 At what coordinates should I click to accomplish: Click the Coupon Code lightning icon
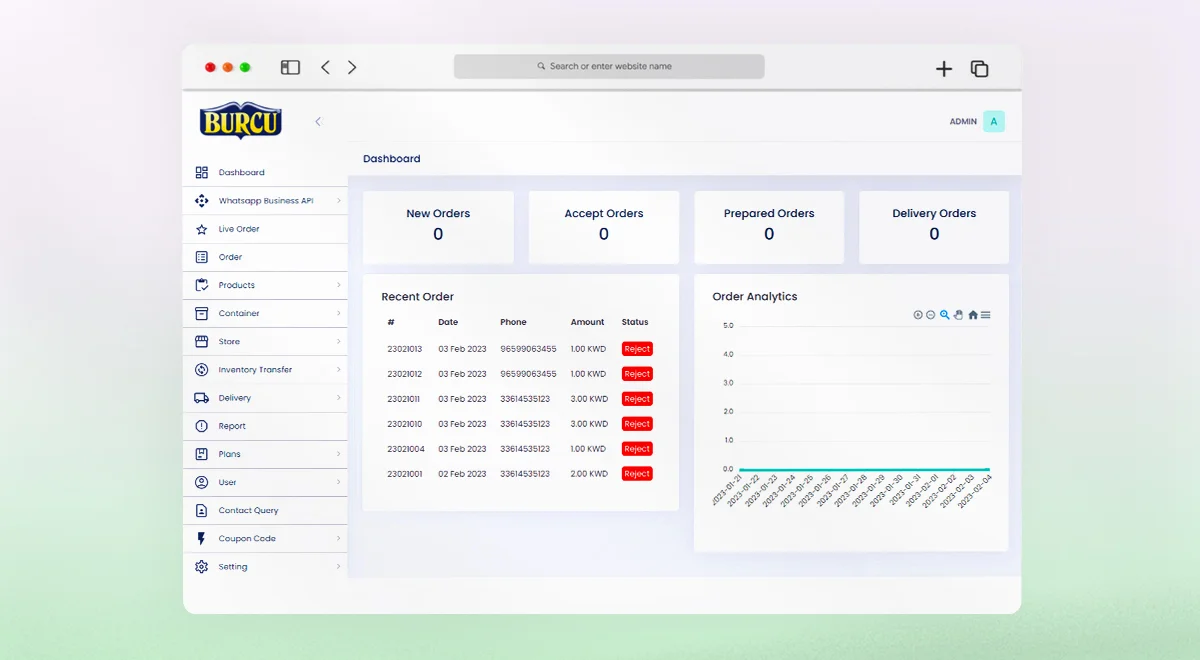click(x=201, y=539)
